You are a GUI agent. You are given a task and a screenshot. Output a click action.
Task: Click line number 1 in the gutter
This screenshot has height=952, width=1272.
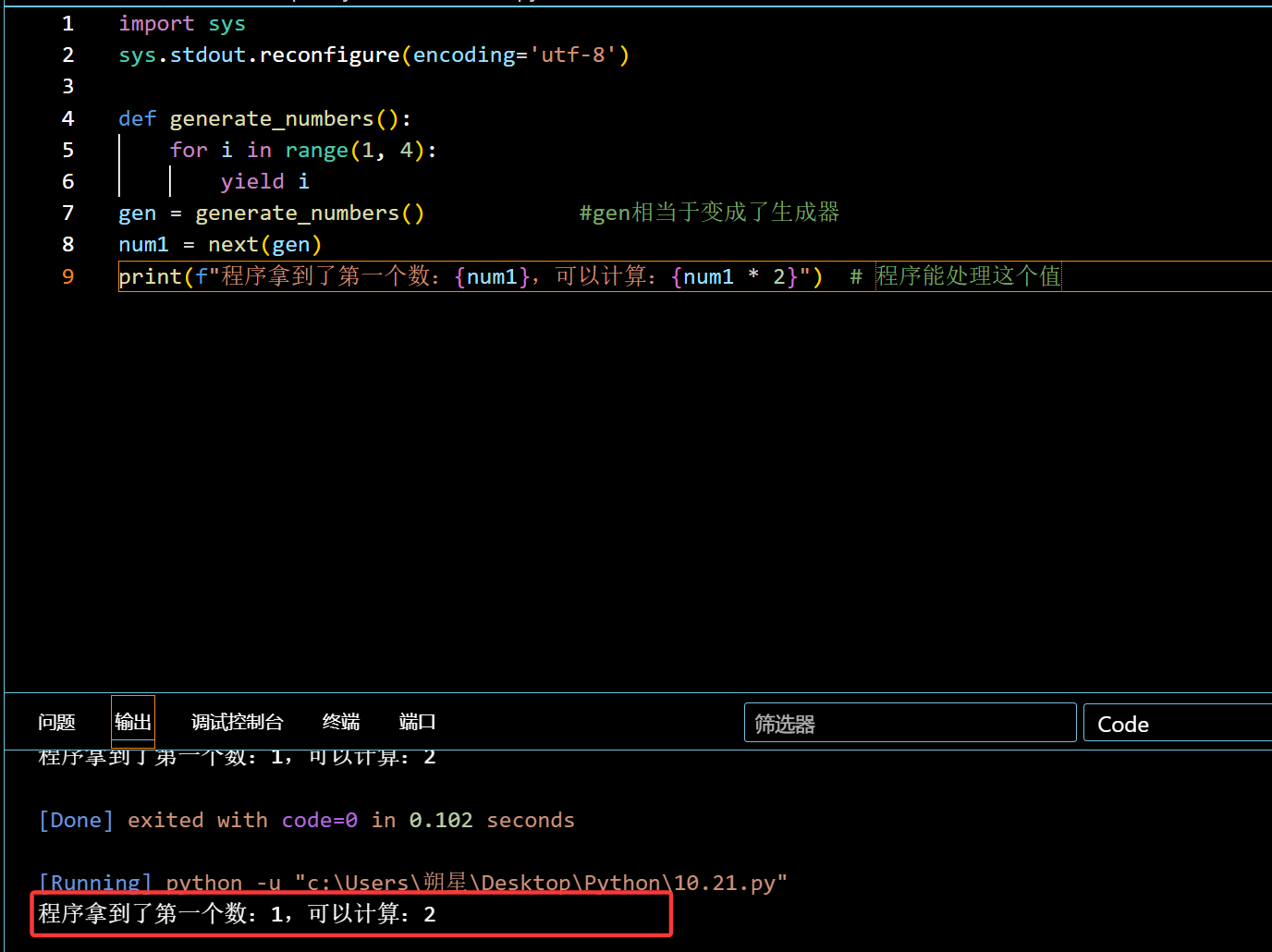[x=67, y=24]
